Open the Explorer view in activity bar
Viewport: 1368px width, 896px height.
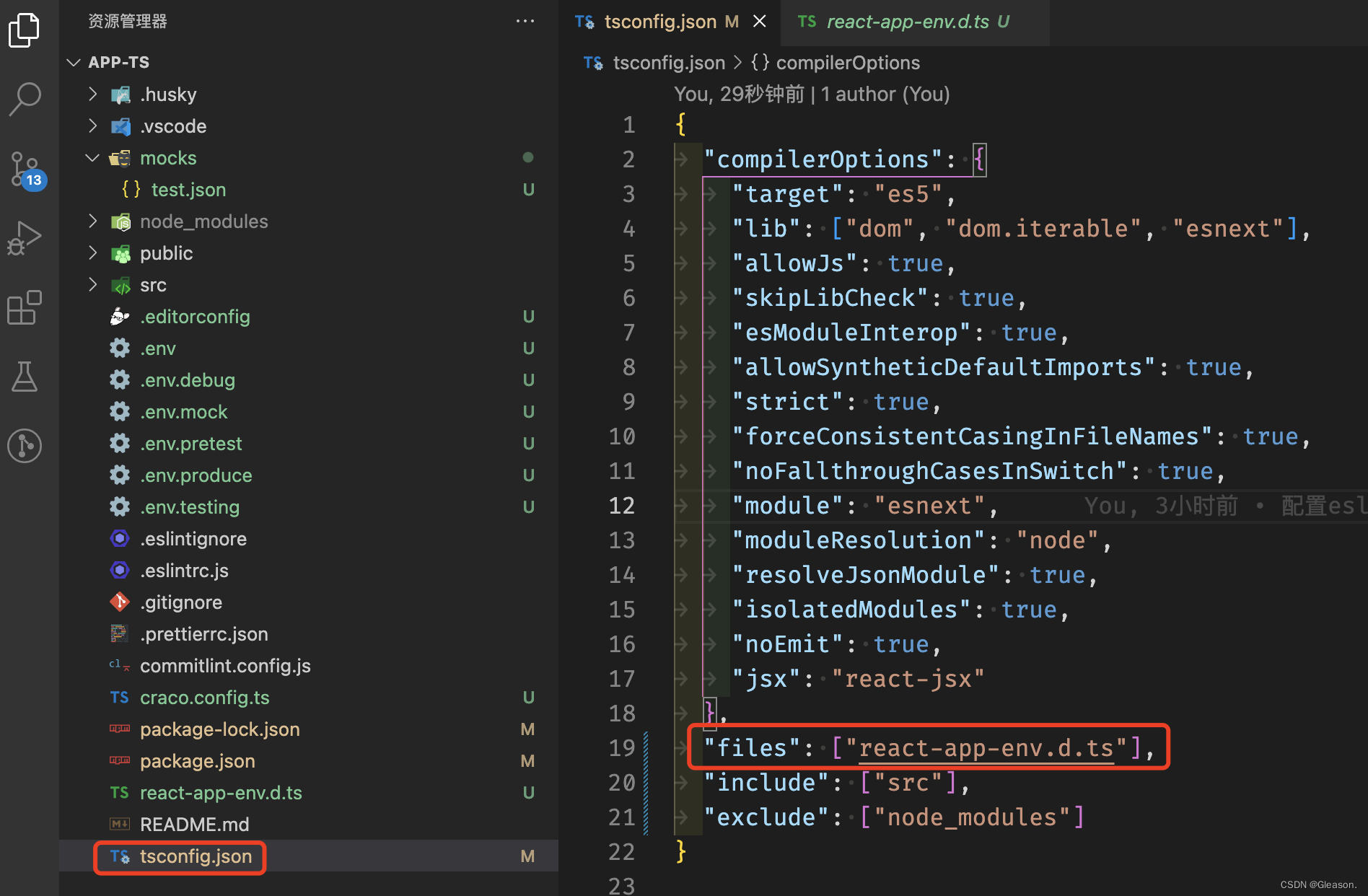click(x=25, y=30)
